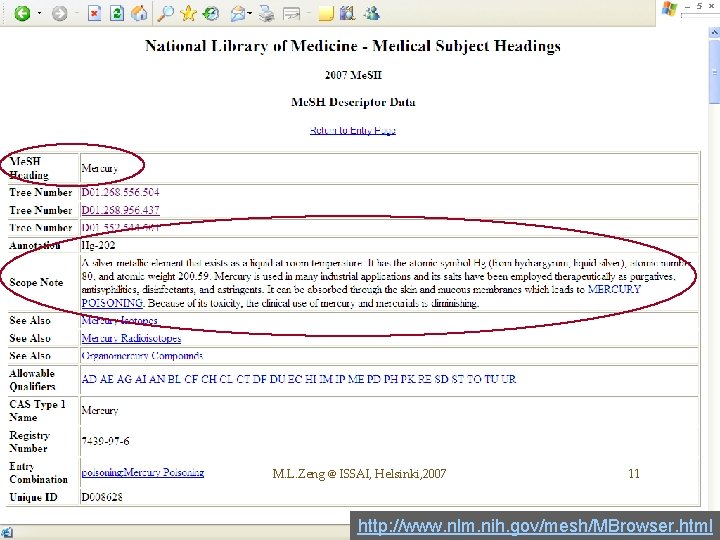
Task: Click the unique ID value D008628
Action: 102,497
